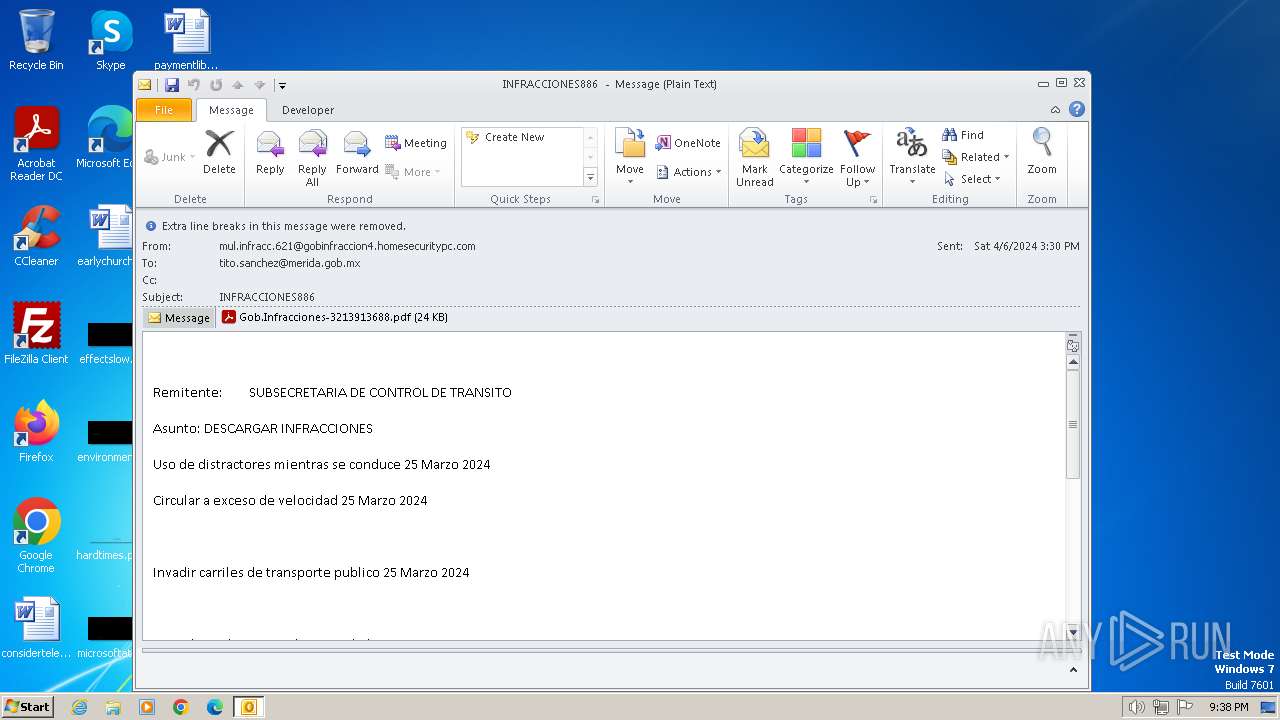Click the message body scrollbar up arrow
The width and height of the screenshot is (1280, 720).
pos(1073,362)
